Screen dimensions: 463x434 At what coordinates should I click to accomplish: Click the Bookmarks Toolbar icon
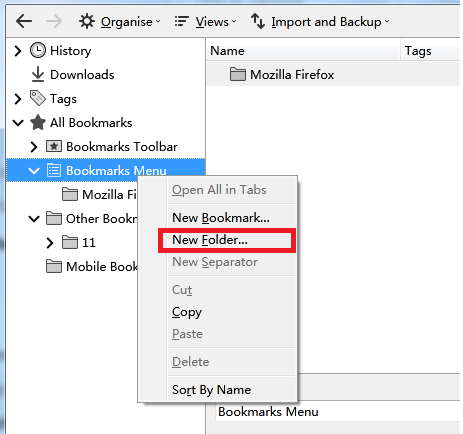[x=54, y=146]
